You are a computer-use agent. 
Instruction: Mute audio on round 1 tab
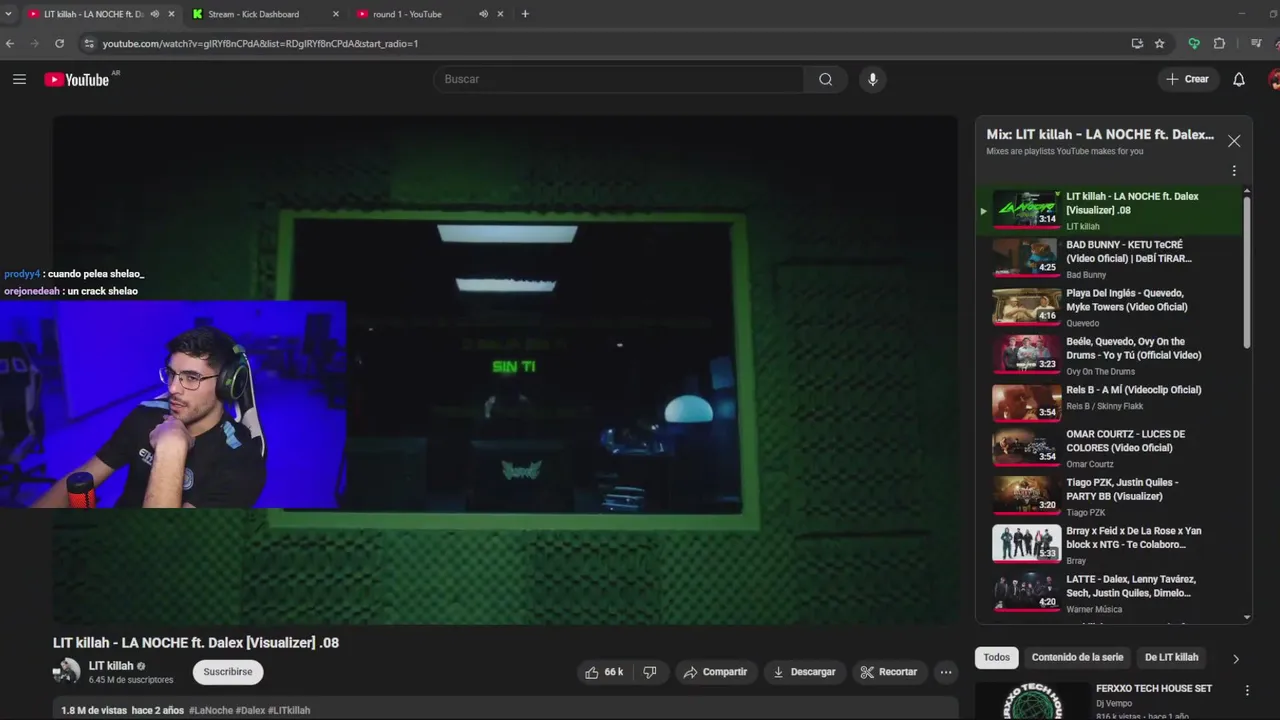pyautogui.click(x=483, y=14)
